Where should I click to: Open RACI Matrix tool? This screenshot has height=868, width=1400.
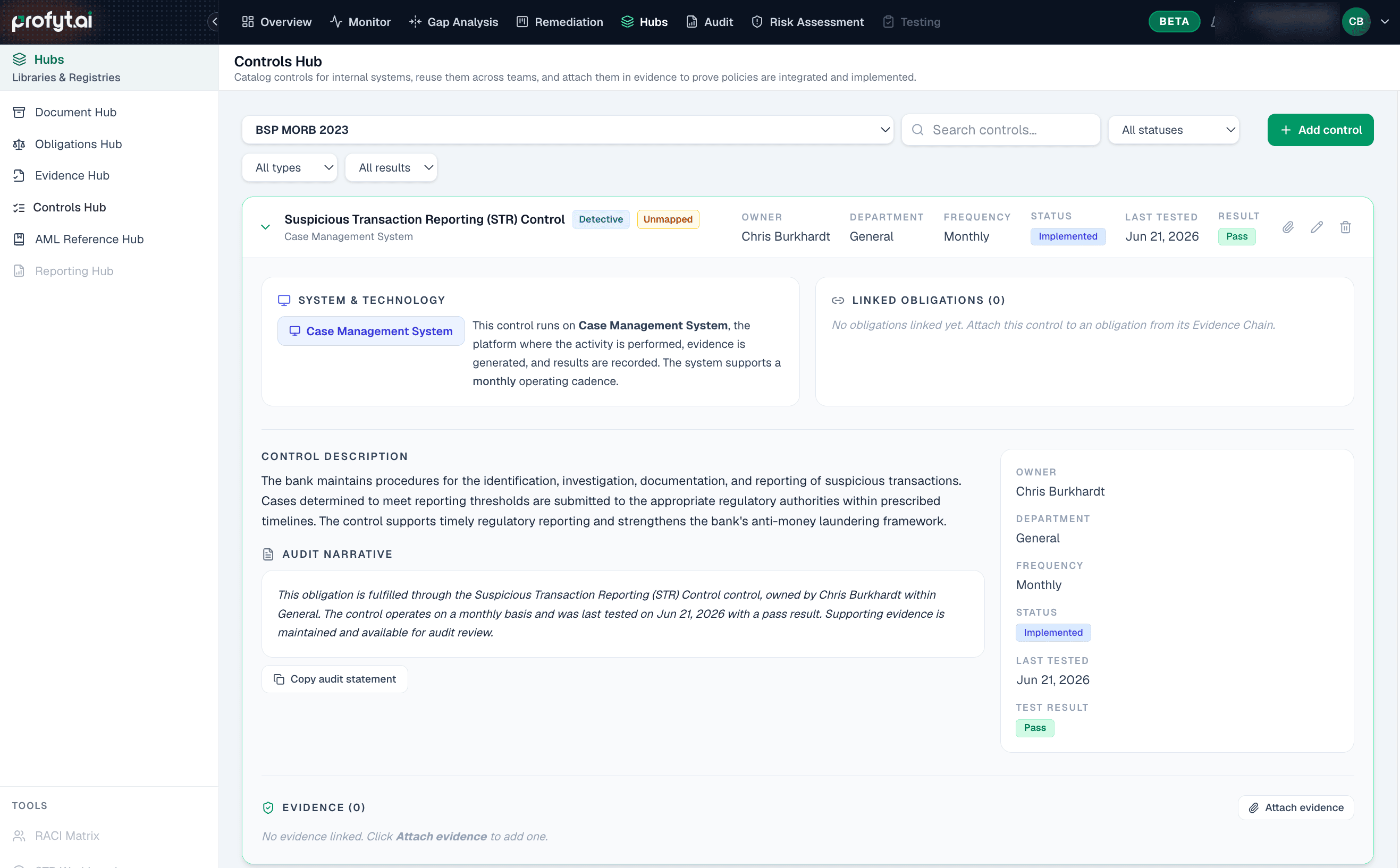pos(66,836)
